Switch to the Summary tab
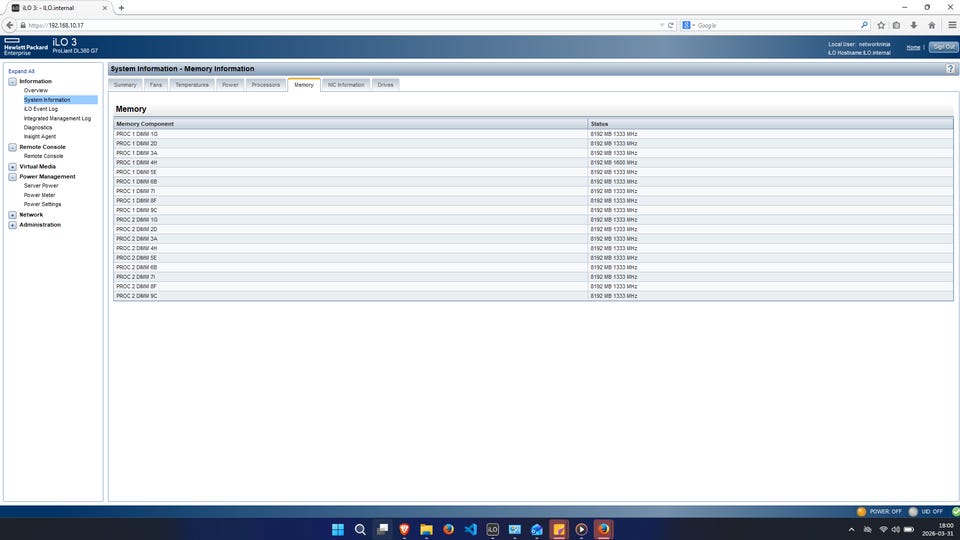 click(x=125, y=84)
